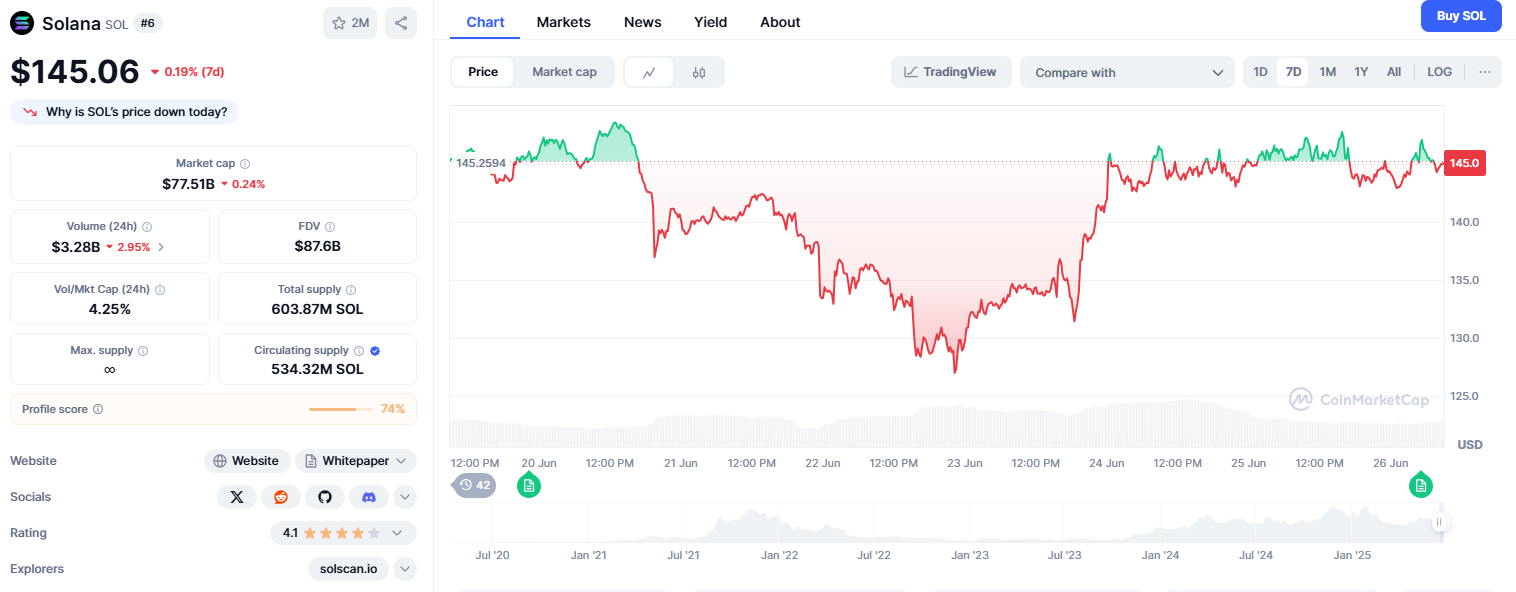Viewport: 1516px width, 592px height.
Task: Set chart range to All
Action: [1394, 72]
